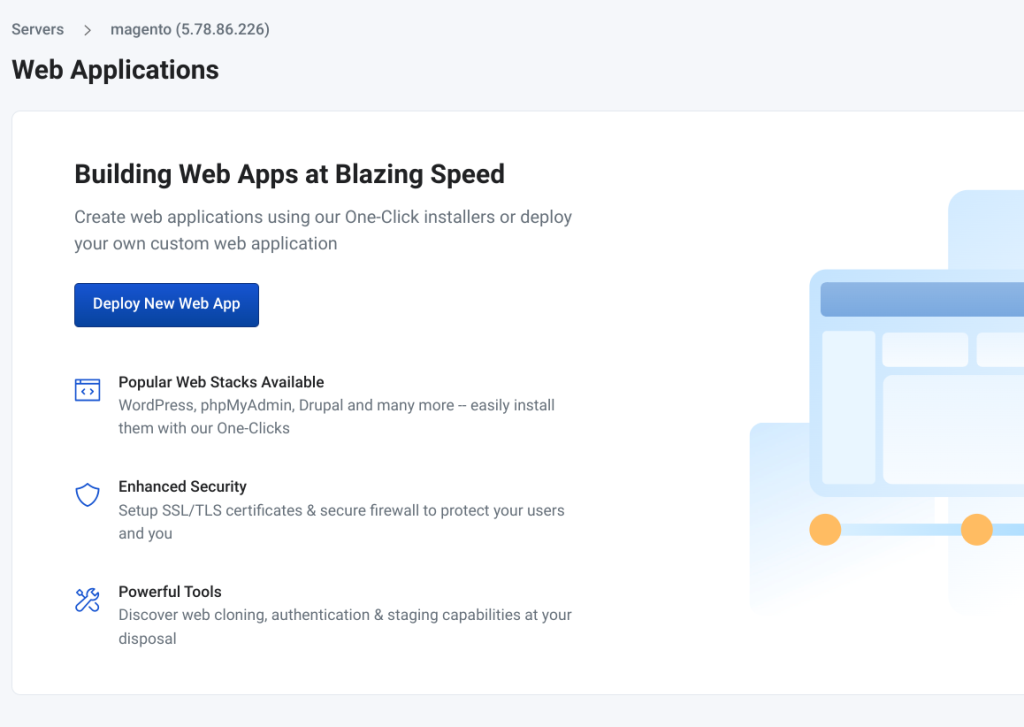Click the breadcrumb chevron separator
Screen dimensions: 1024x727
tap(88, 30)
